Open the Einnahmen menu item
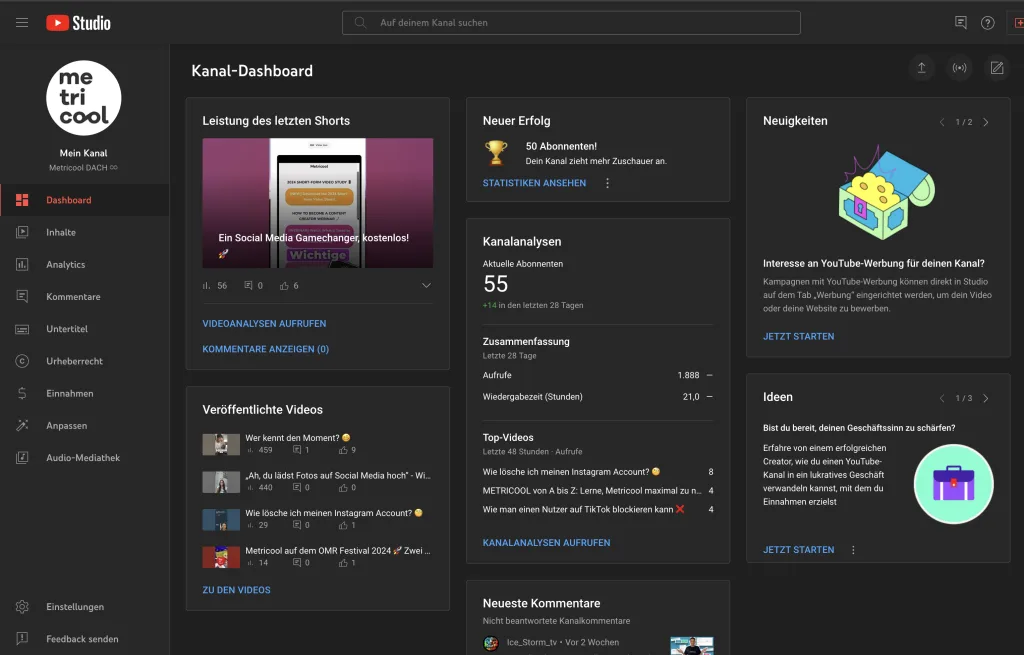The width and height of the screenshot is (1024, 655). (85, 393)
